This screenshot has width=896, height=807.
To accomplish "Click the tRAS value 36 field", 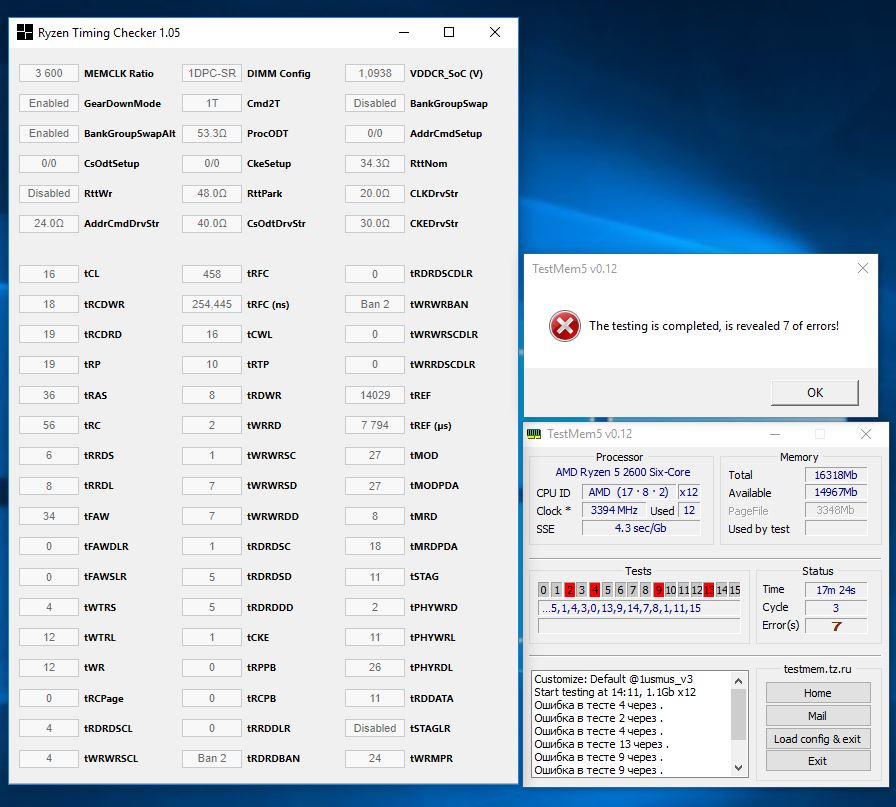I will tap(49, 395).
